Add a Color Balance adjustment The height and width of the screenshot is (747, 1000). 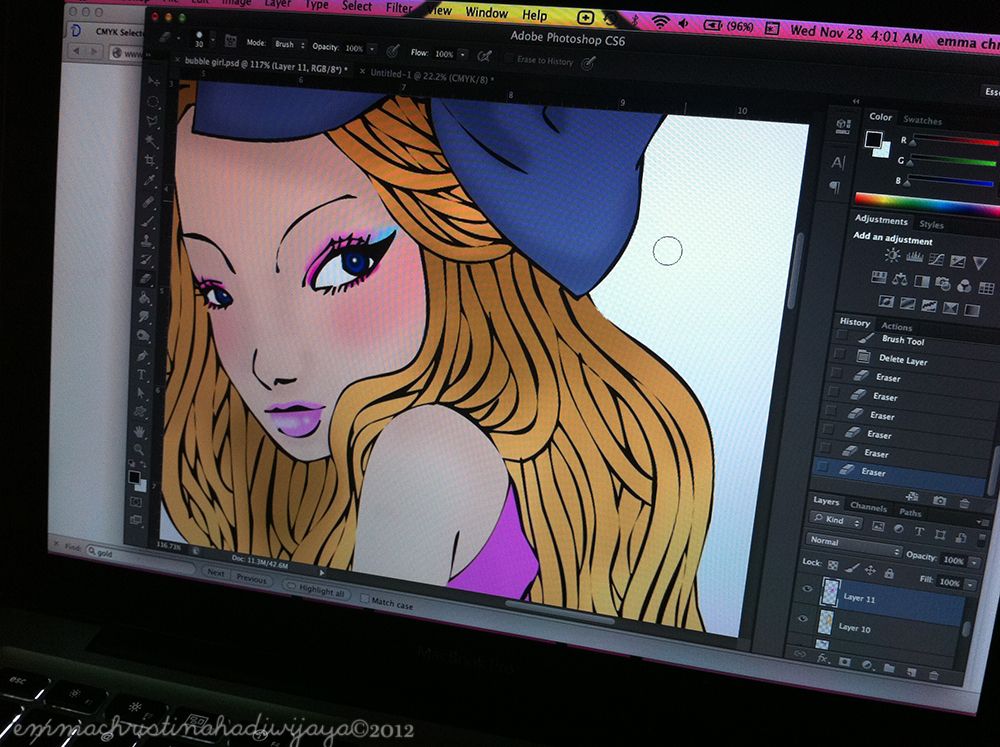coord(900,279)
